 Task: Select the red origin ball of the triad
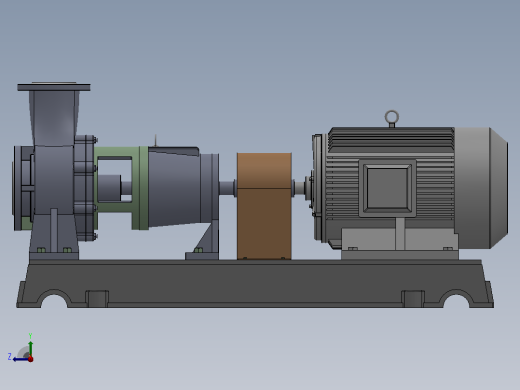31,359
